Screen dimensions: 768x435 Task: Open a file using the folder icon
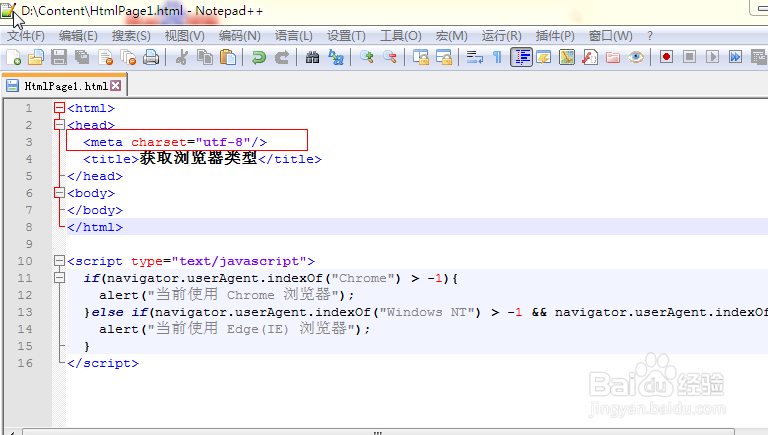pyautogui.click(x=36, y=57)
